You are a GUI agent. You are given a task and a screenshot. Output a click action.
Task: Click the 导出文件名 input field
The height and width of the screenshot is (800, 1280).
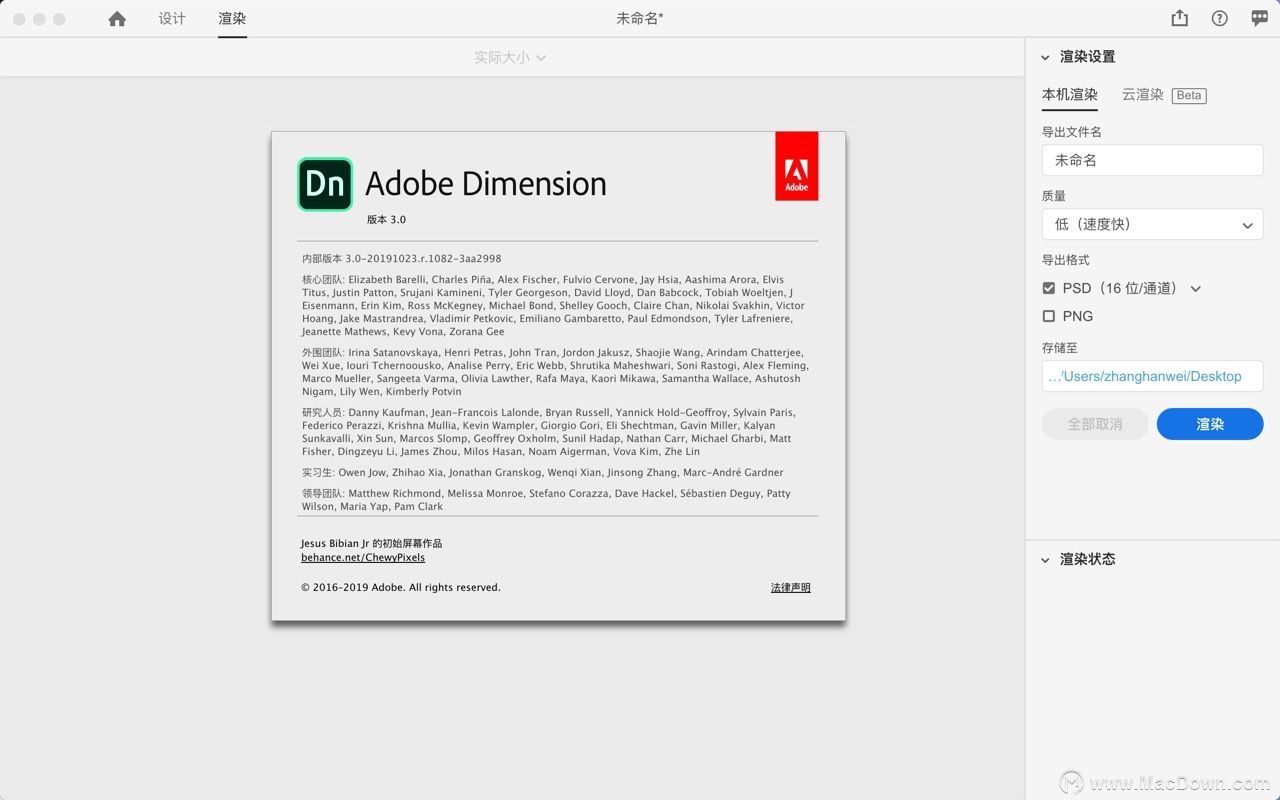[x=1153, y=160]
